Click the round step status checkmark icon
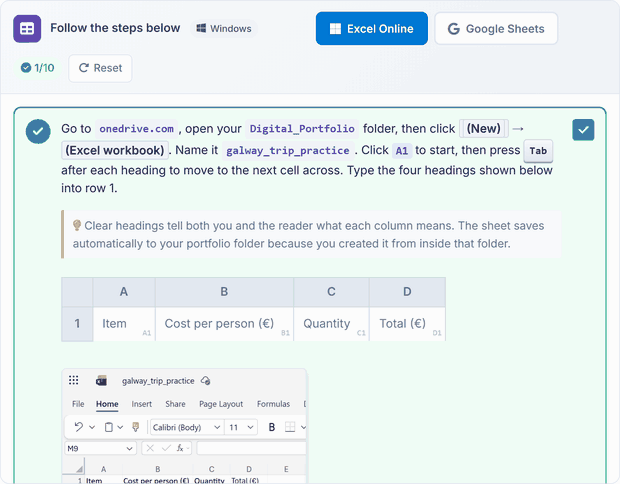 click(38, 131)
